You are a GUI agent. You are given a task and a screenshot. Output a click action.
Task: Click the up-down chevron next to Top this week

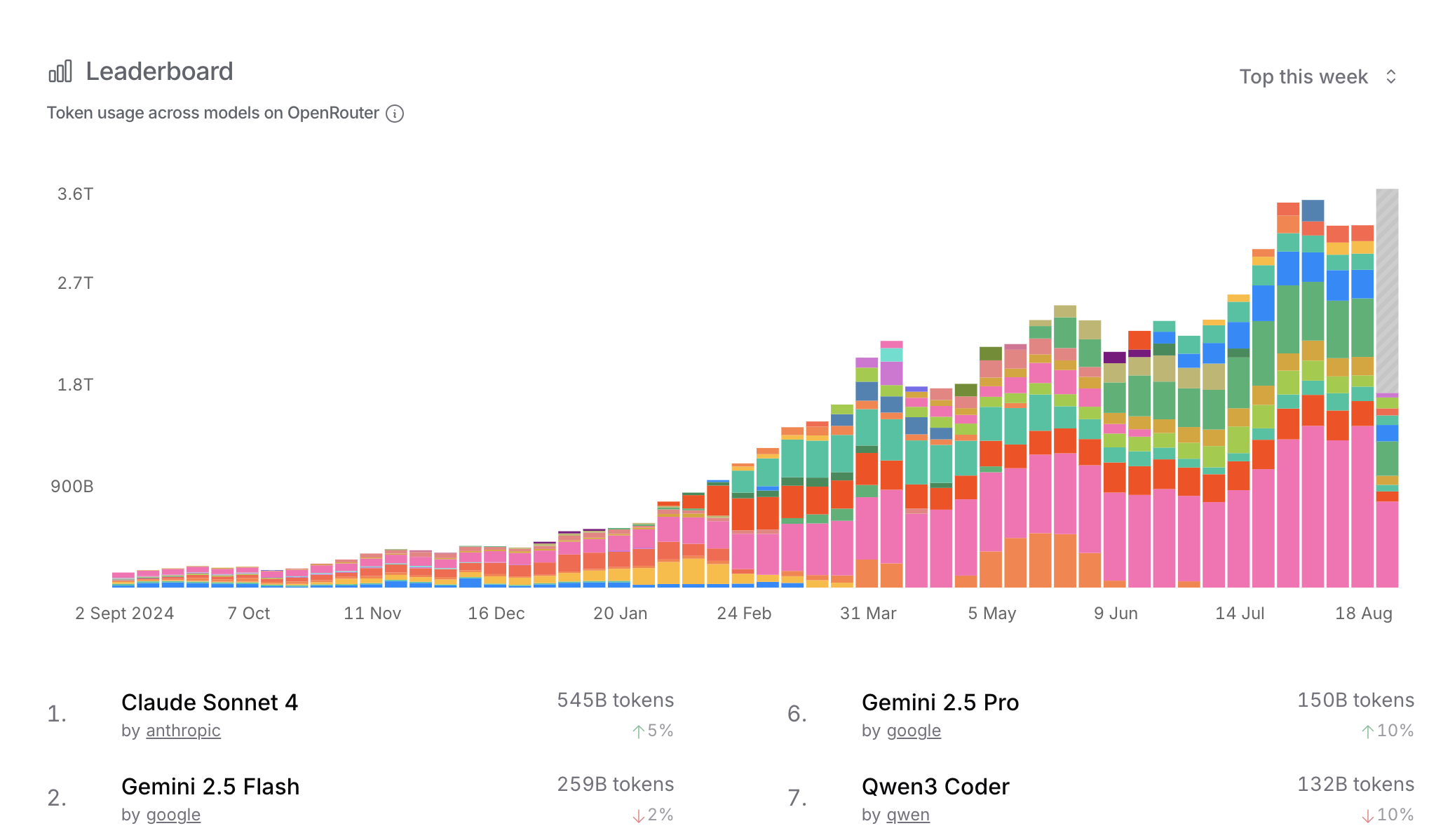pyautogui.click(x=1391, y=76)
